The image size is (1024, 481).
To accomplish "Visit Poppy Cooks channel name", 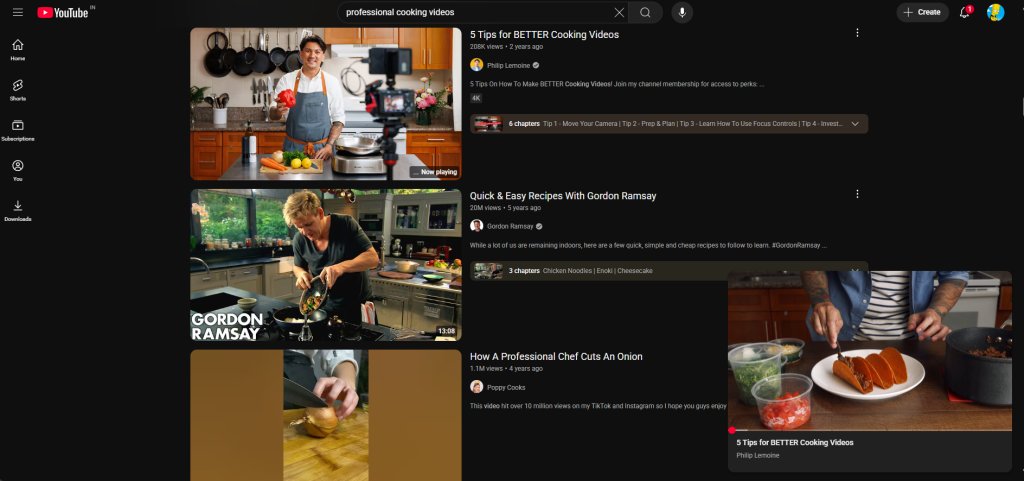I will (x=505, y=387).
